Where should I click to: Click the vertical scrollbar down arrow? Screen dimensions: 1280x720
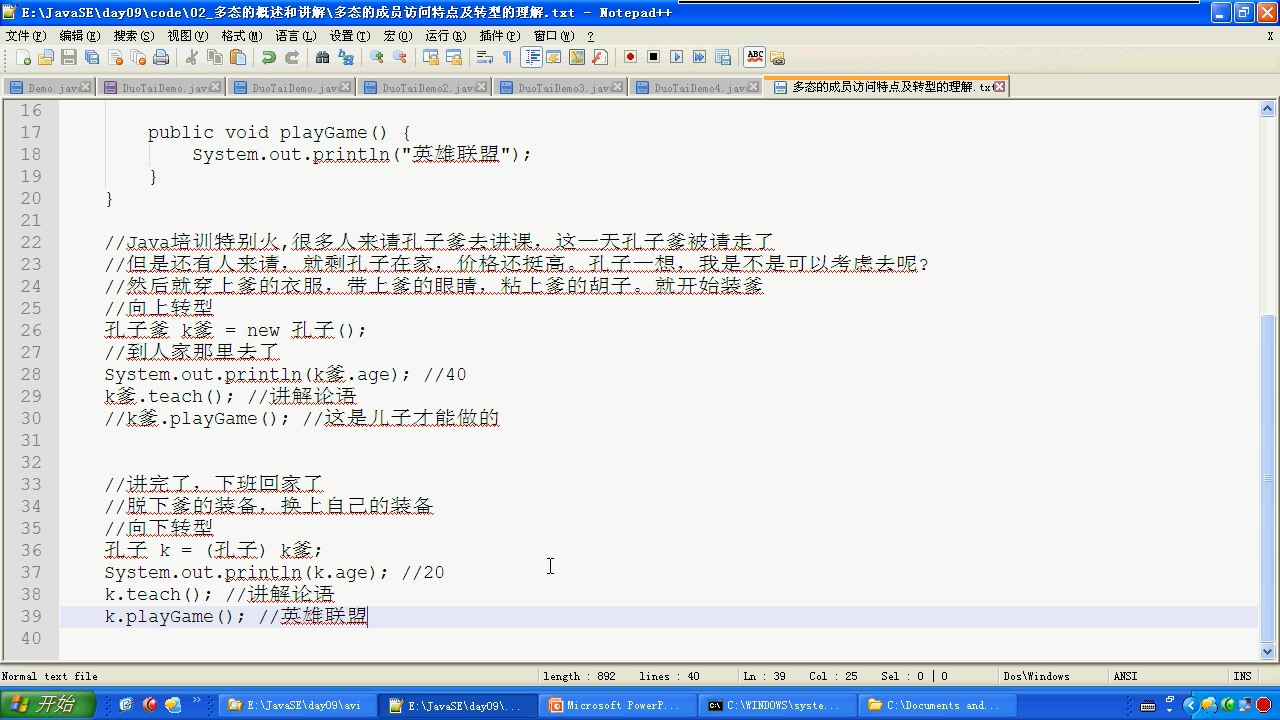tap(1268, 652)
